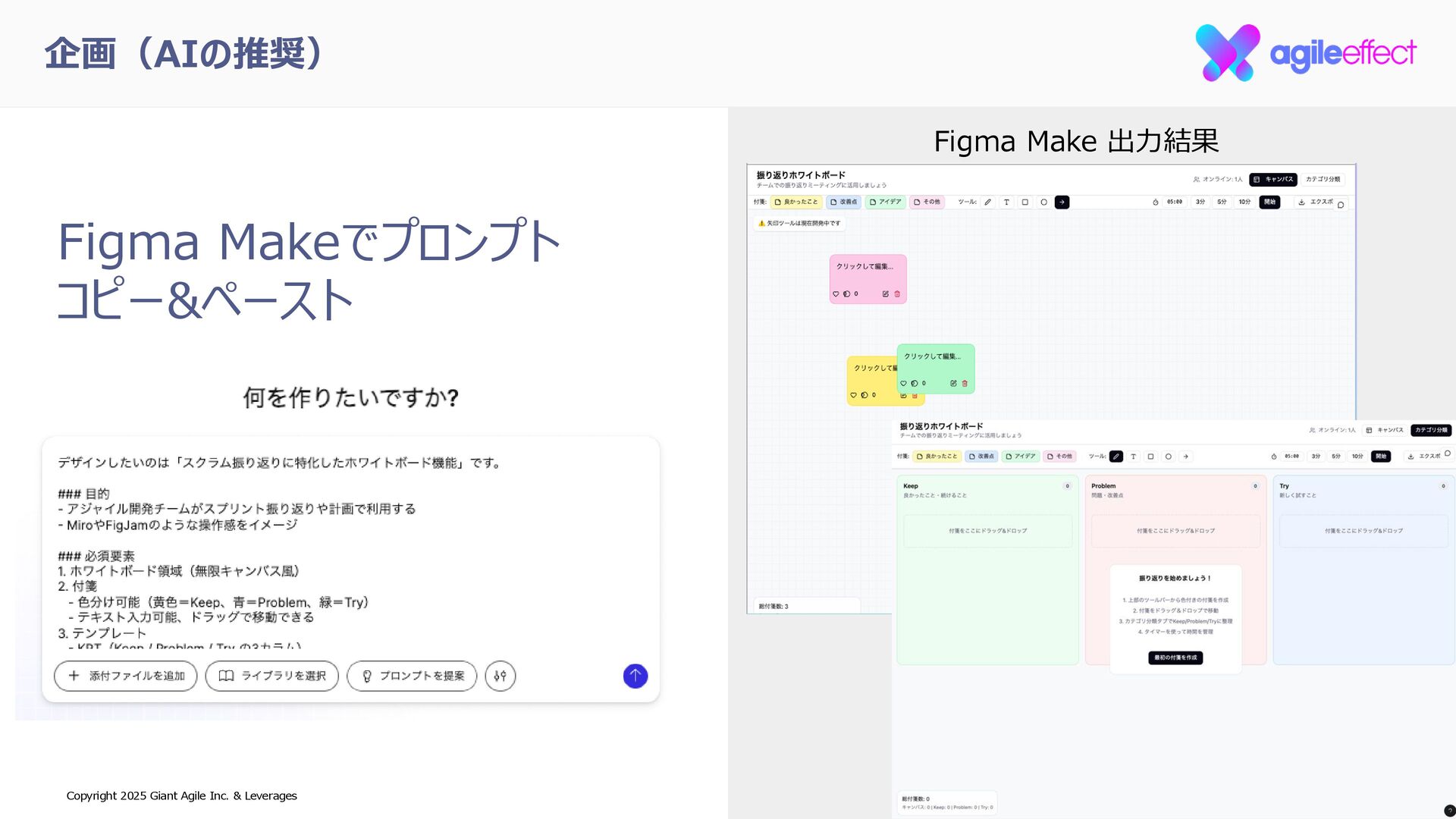Select the pen tool in upper whiteboard toolbar

click(987, 202)
